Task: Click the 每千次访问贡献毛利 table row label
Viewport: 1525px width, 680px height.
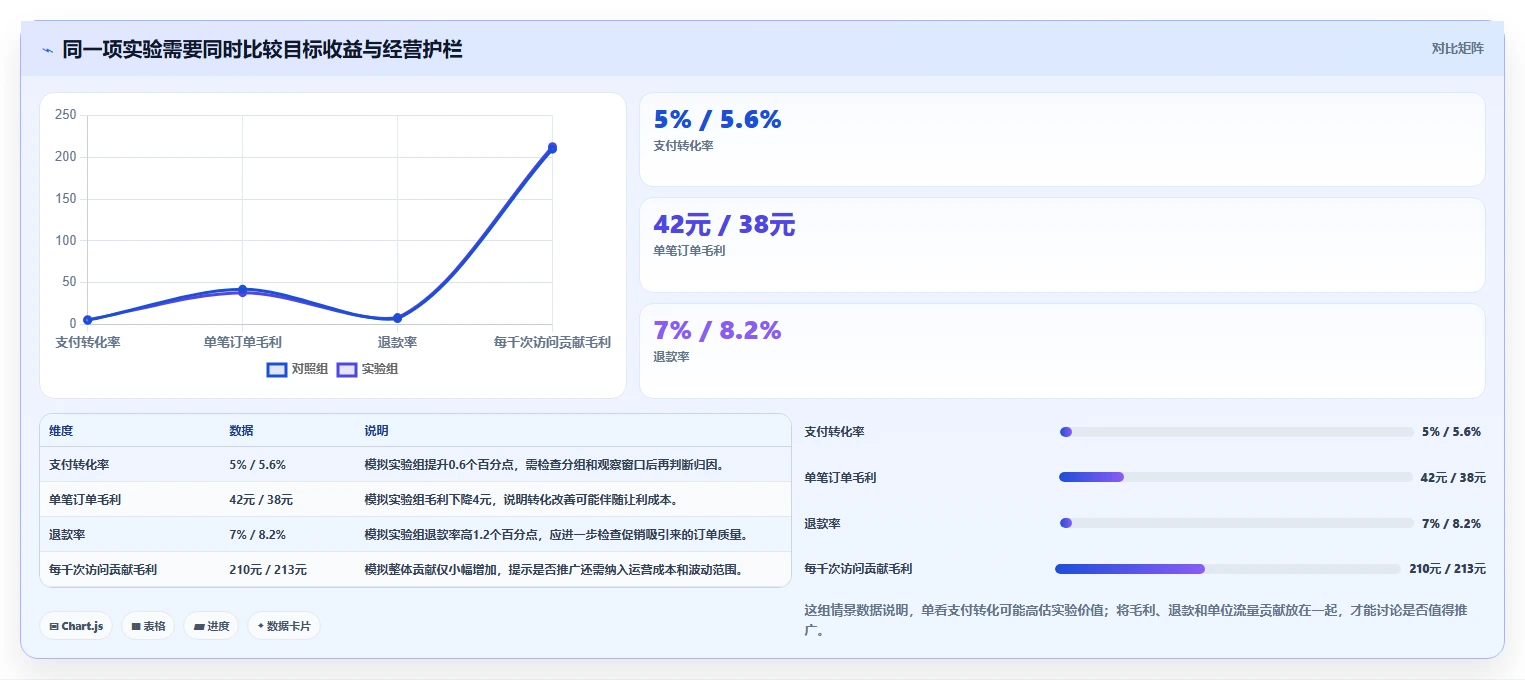Action: click(103, 570)
